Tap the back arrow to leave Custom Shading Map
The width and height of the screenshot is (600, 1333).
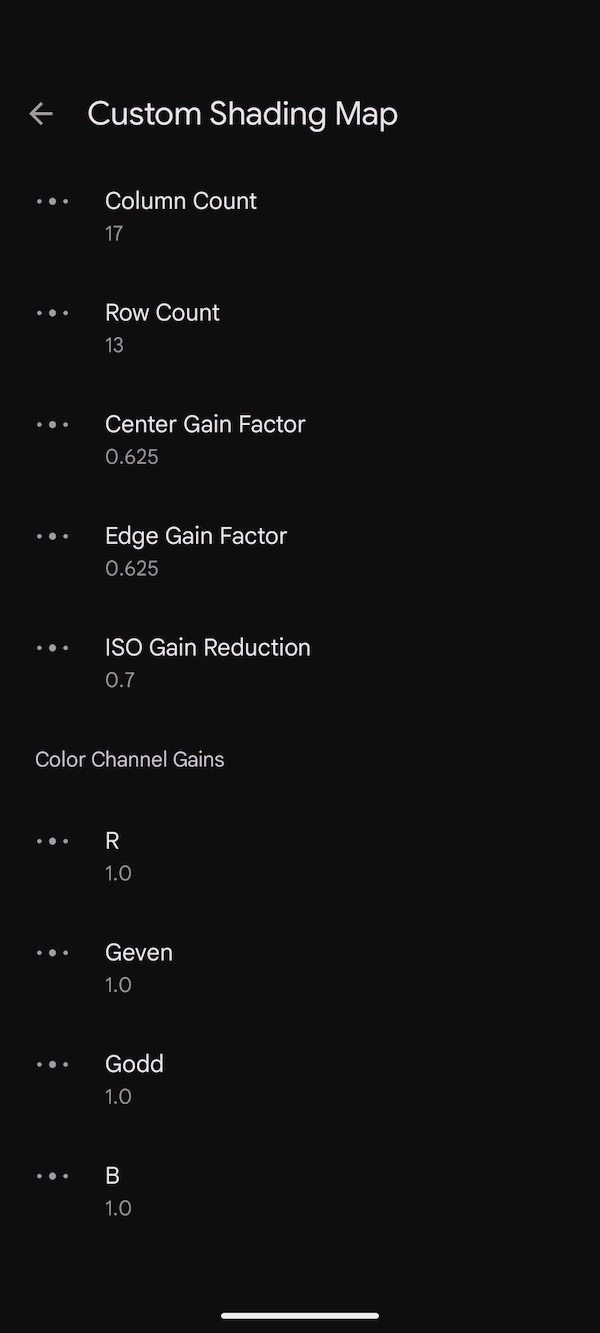pyautogui.click(x=40, y=113)
